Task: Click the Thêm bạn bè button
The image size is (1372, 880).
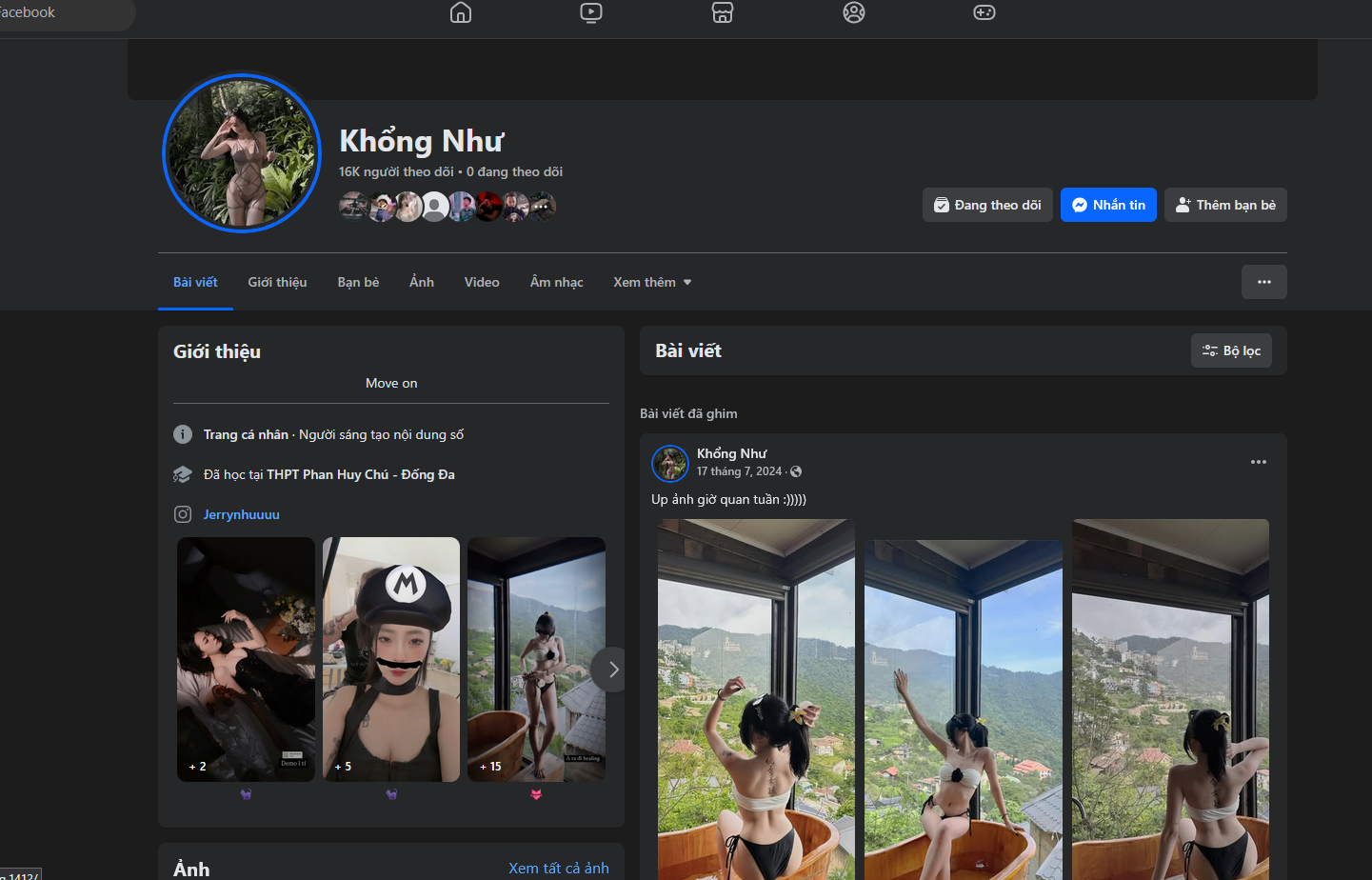Action: point(1225,205)
